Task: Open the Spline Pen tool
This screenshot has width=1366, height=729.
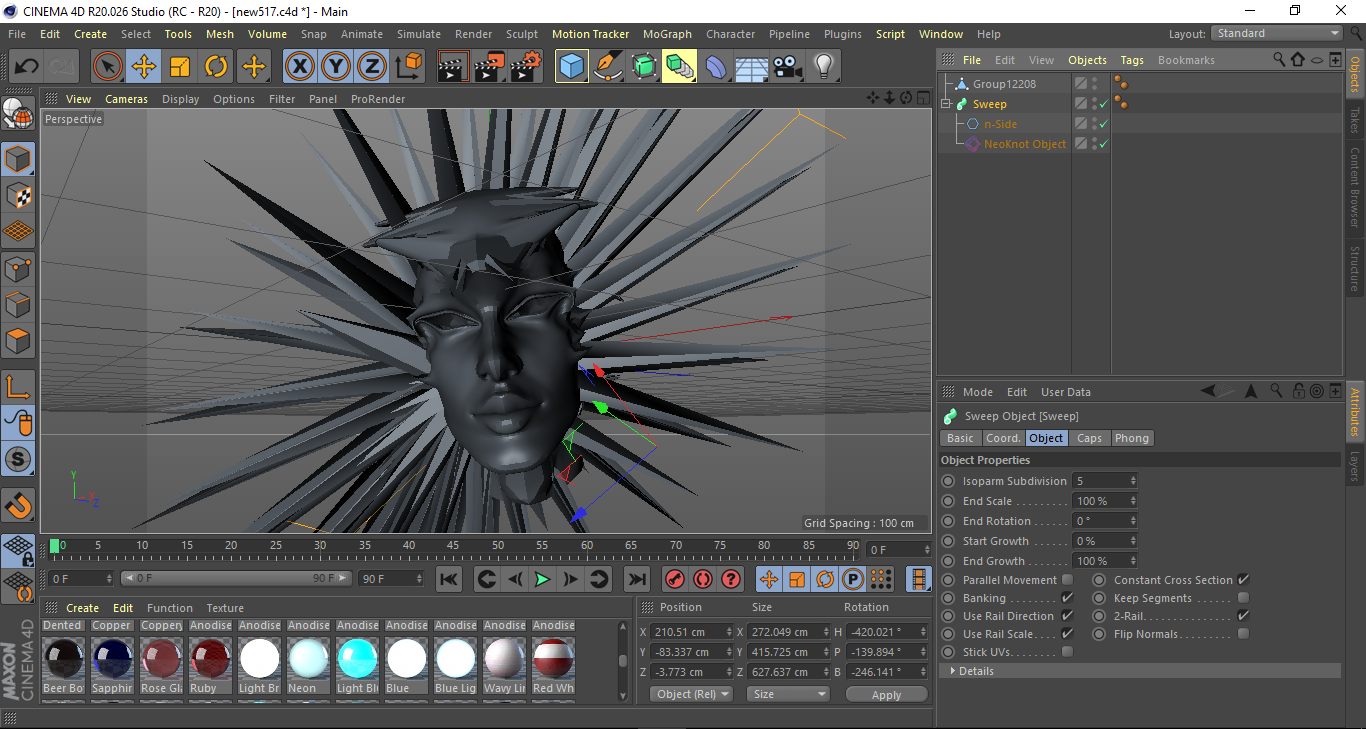Action: 608,67
